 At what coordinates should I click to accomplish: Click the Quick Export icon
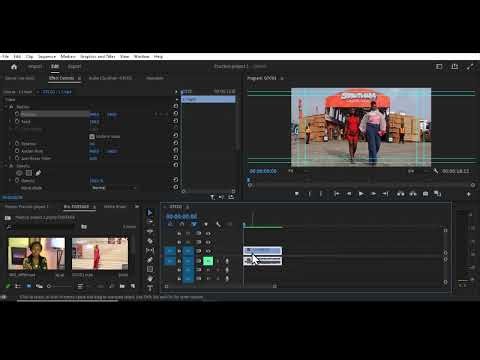(455, 67)
